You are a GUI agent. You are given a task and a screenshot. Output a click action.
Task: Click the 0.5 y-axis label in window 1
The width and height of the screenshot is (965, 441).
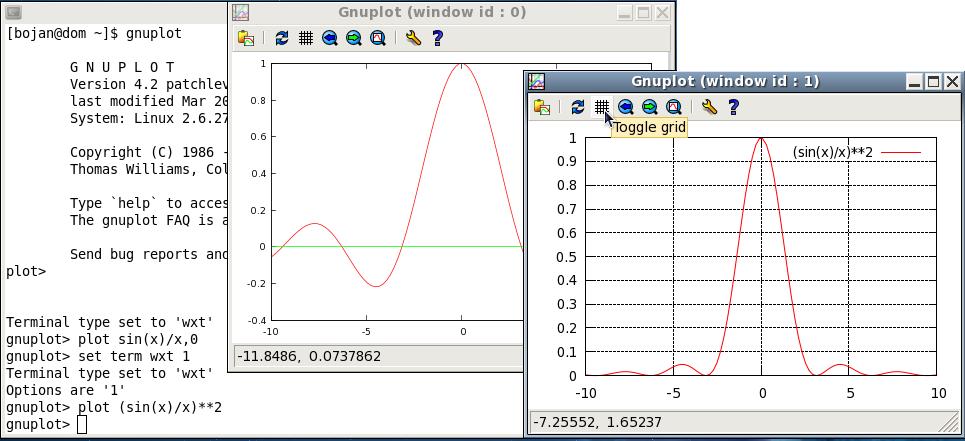pos(567,257)
